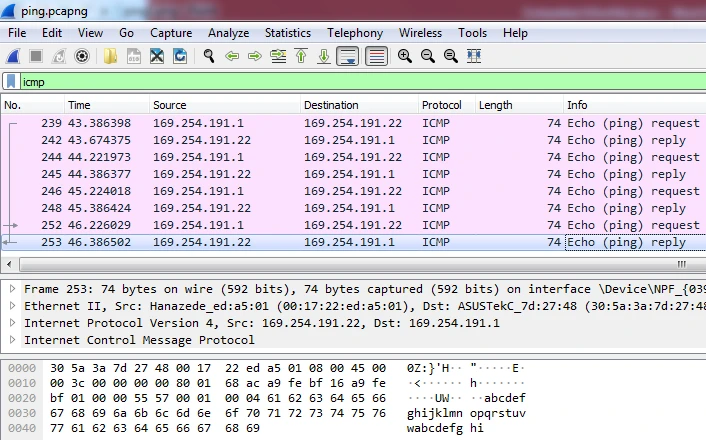The image size is (706, 440).
Task: Restart the current capture icon
Action: coord(59,56)
